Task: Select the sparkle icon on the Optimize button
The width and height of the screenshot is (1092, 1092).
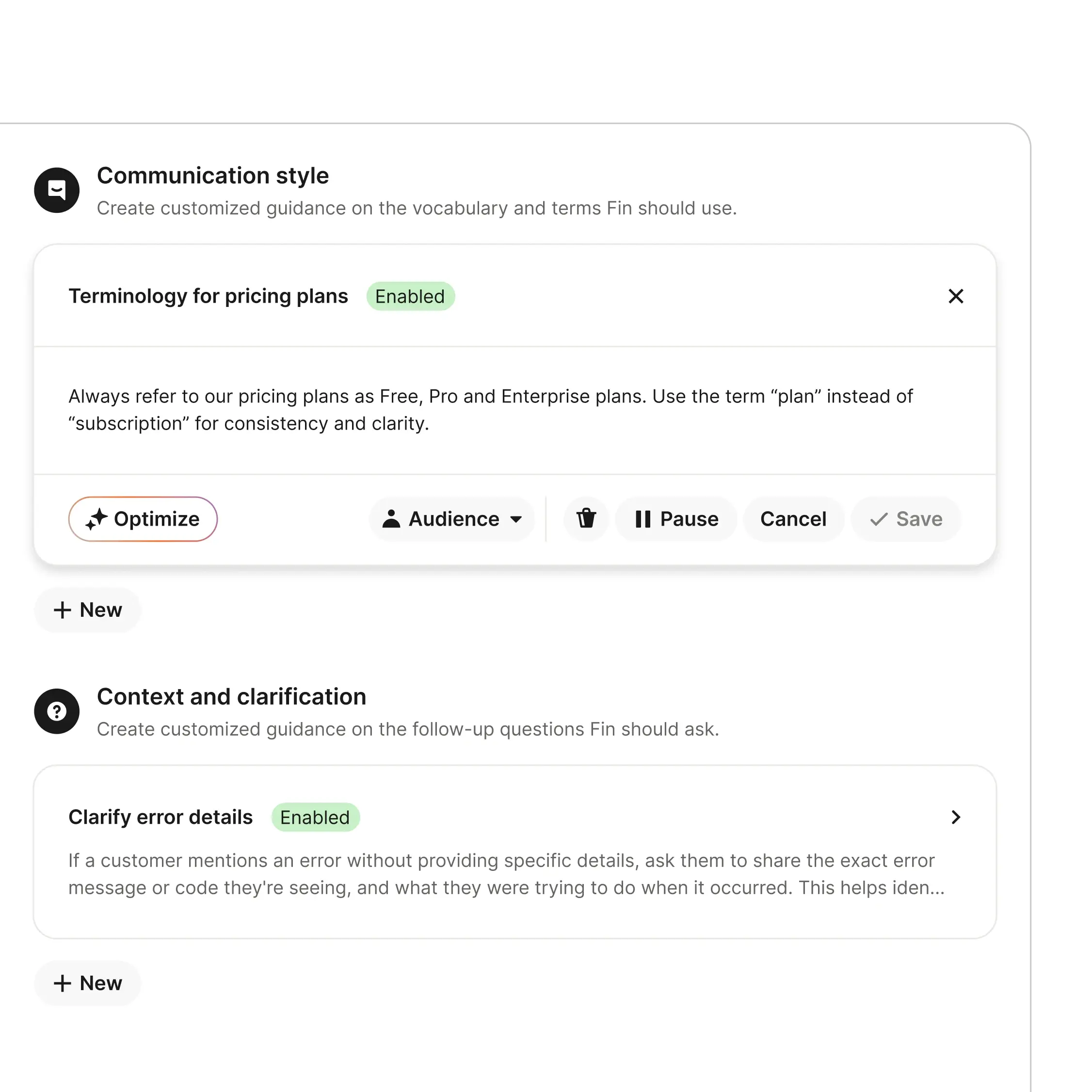Action: coord(98,519)
